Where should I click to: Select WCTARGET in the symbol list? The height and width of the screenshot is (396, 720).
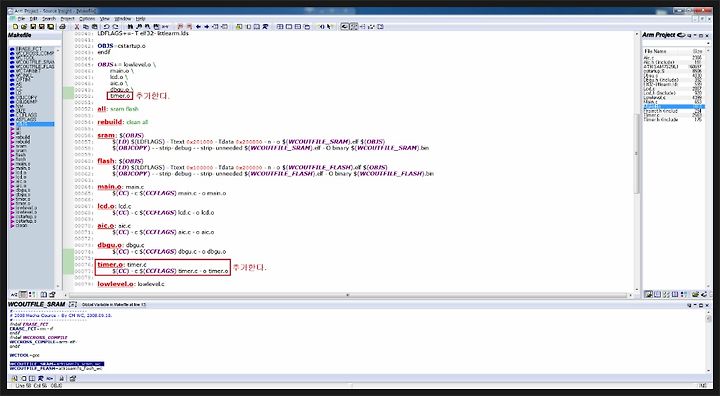pyautogui.click(x=28, y=71)
